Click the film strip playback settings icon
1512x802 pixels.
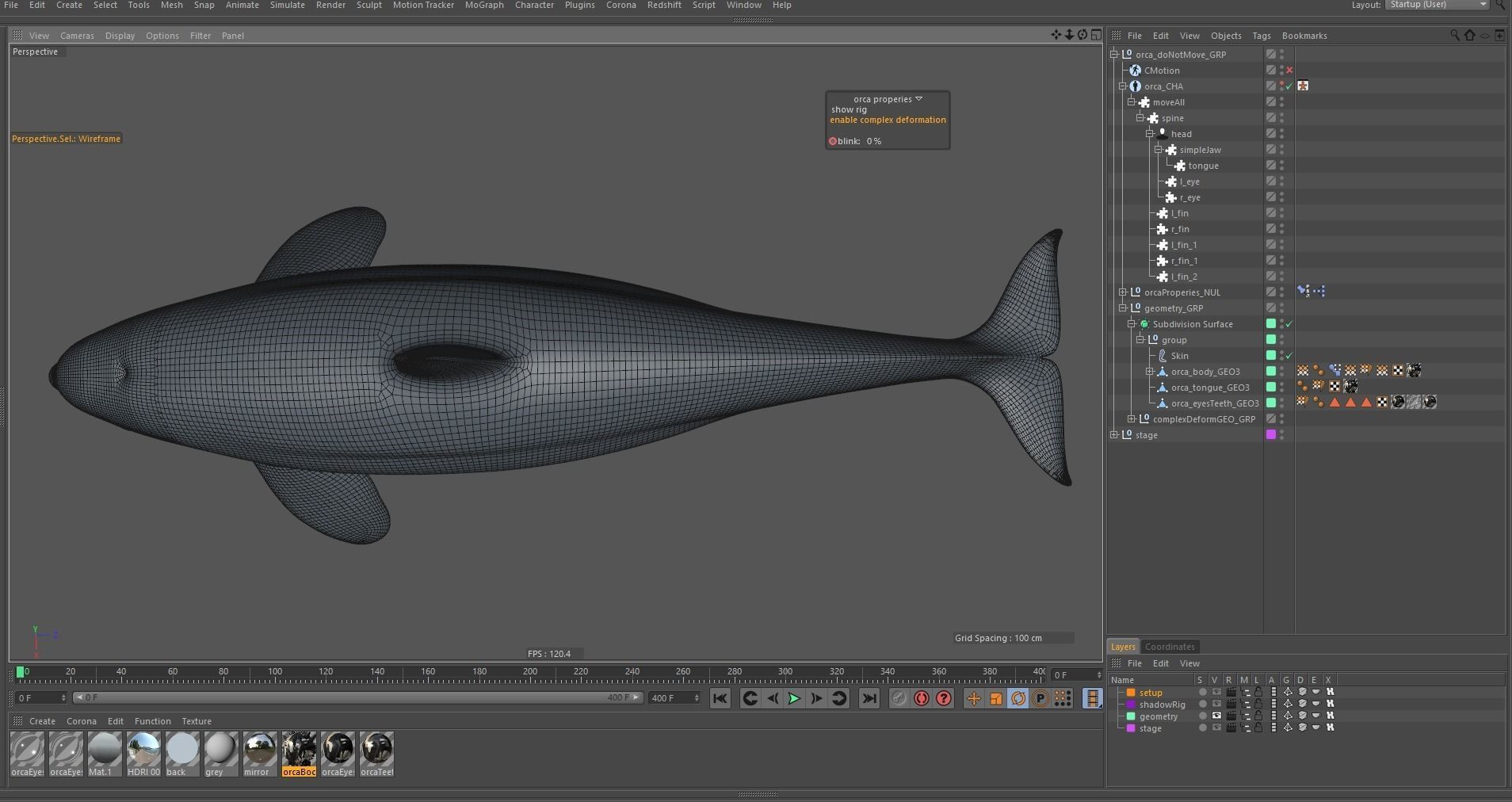tap(1093, 698)
